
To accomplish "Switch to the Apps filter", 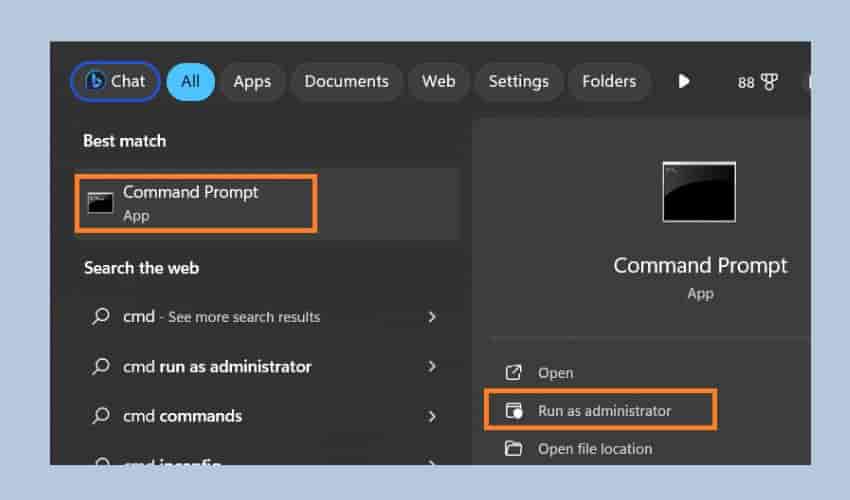I will pos(252,81).
